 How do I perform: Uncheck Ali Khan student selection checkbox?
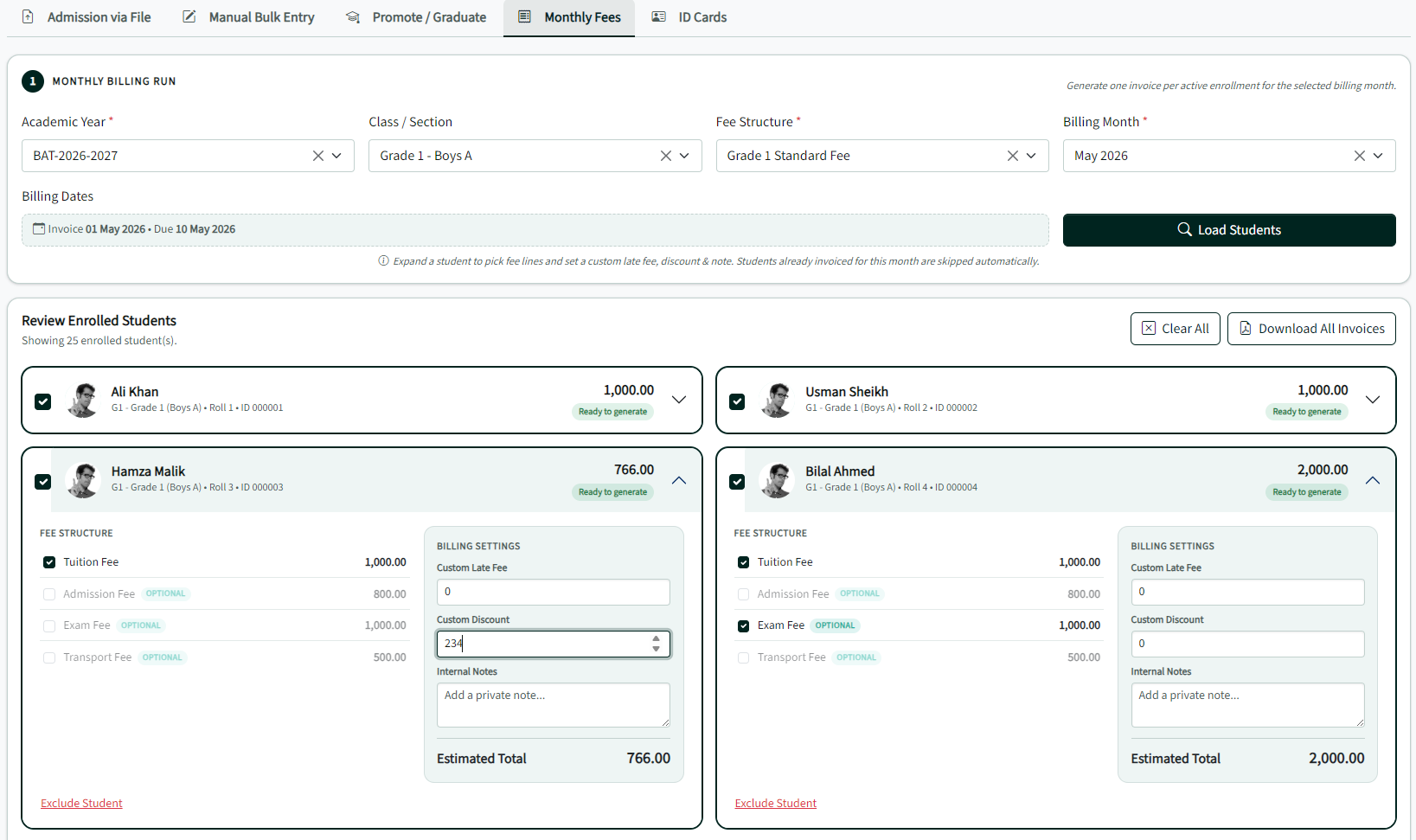pos(42,401)
